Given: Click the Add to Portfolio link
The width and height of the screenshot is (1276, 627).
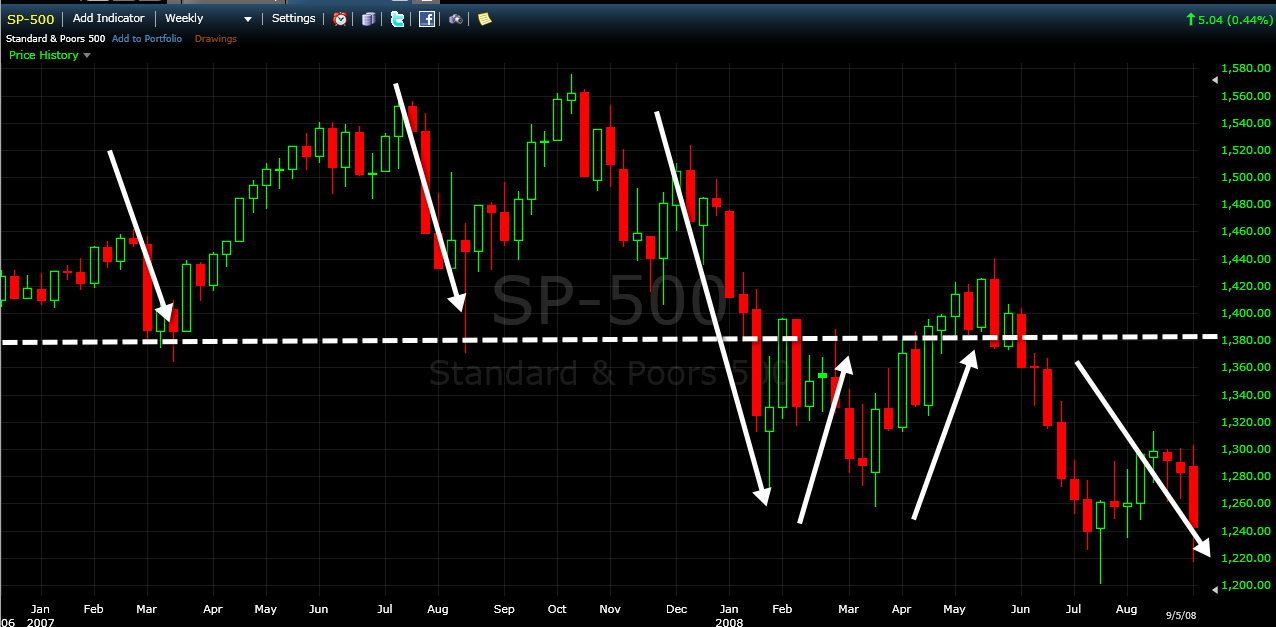Looking at the screenshot, I should coord(147,39).
